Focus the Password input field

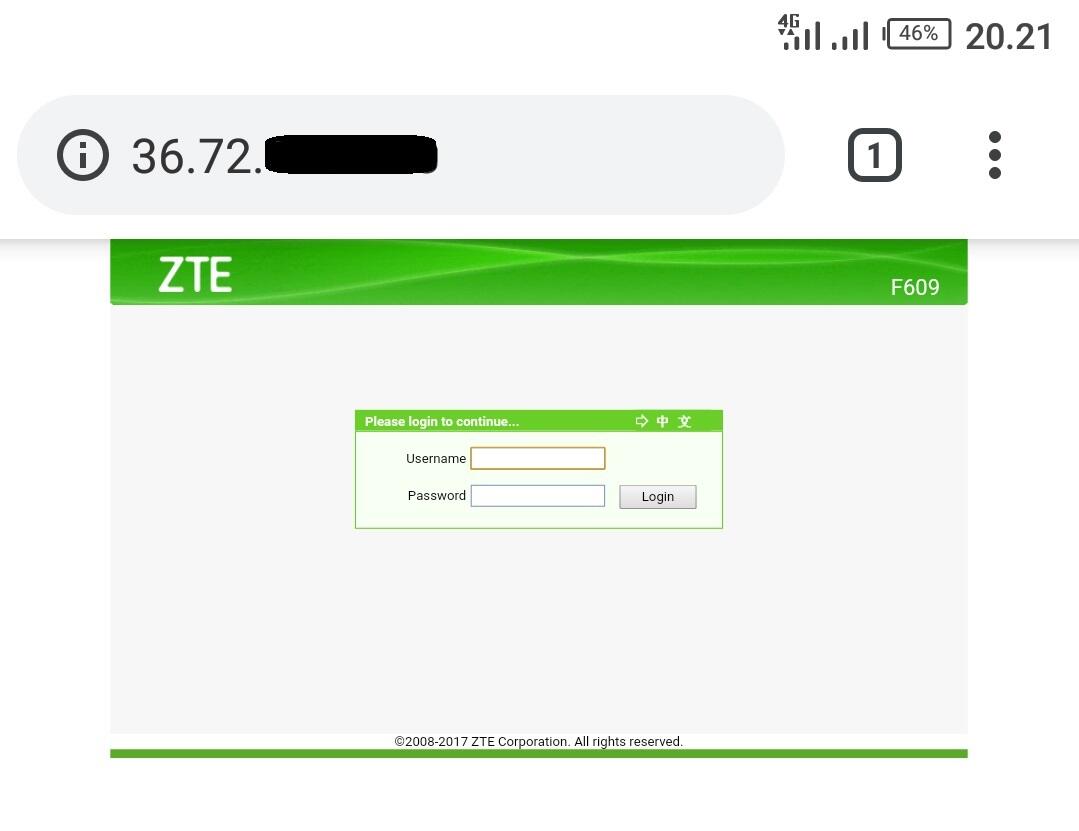click(537, 496)
